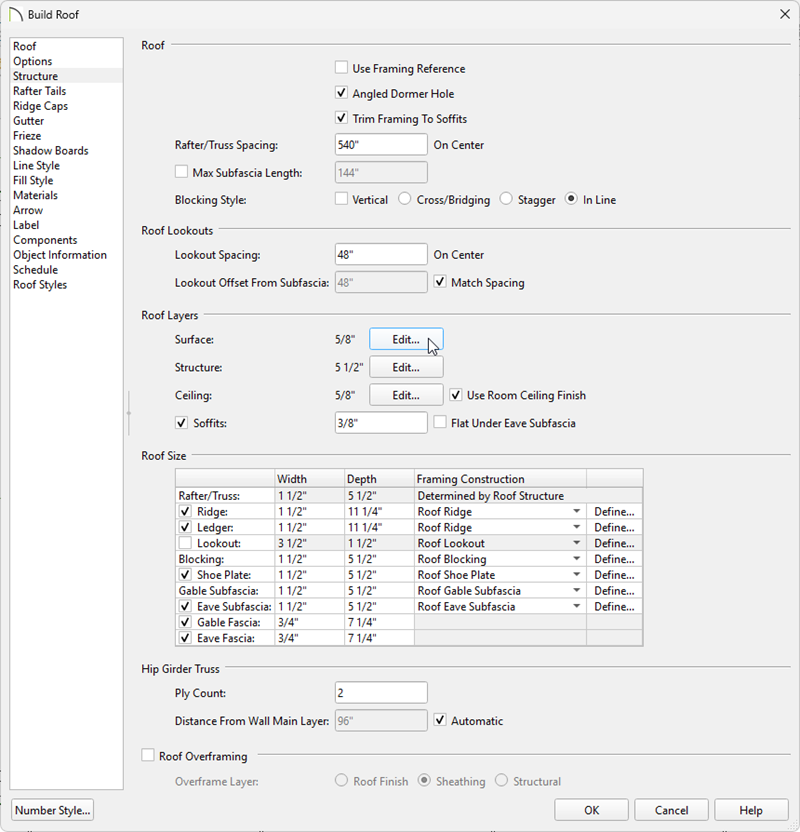
Task: Expand Roof Blocking framing dropdown
Action: tap(576, 559)
